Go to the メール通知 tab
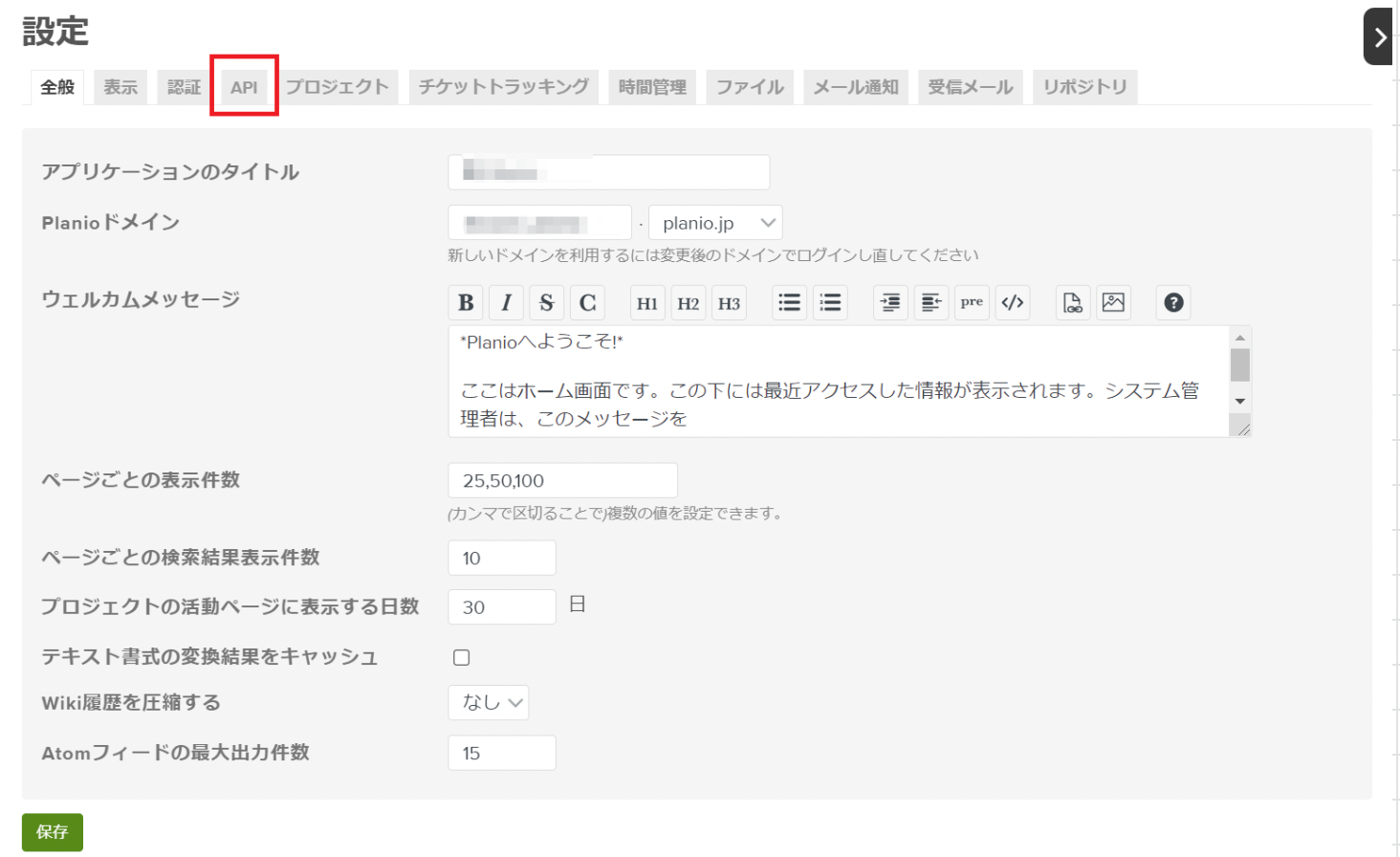 pyautogui.click(x=856, y=87)
